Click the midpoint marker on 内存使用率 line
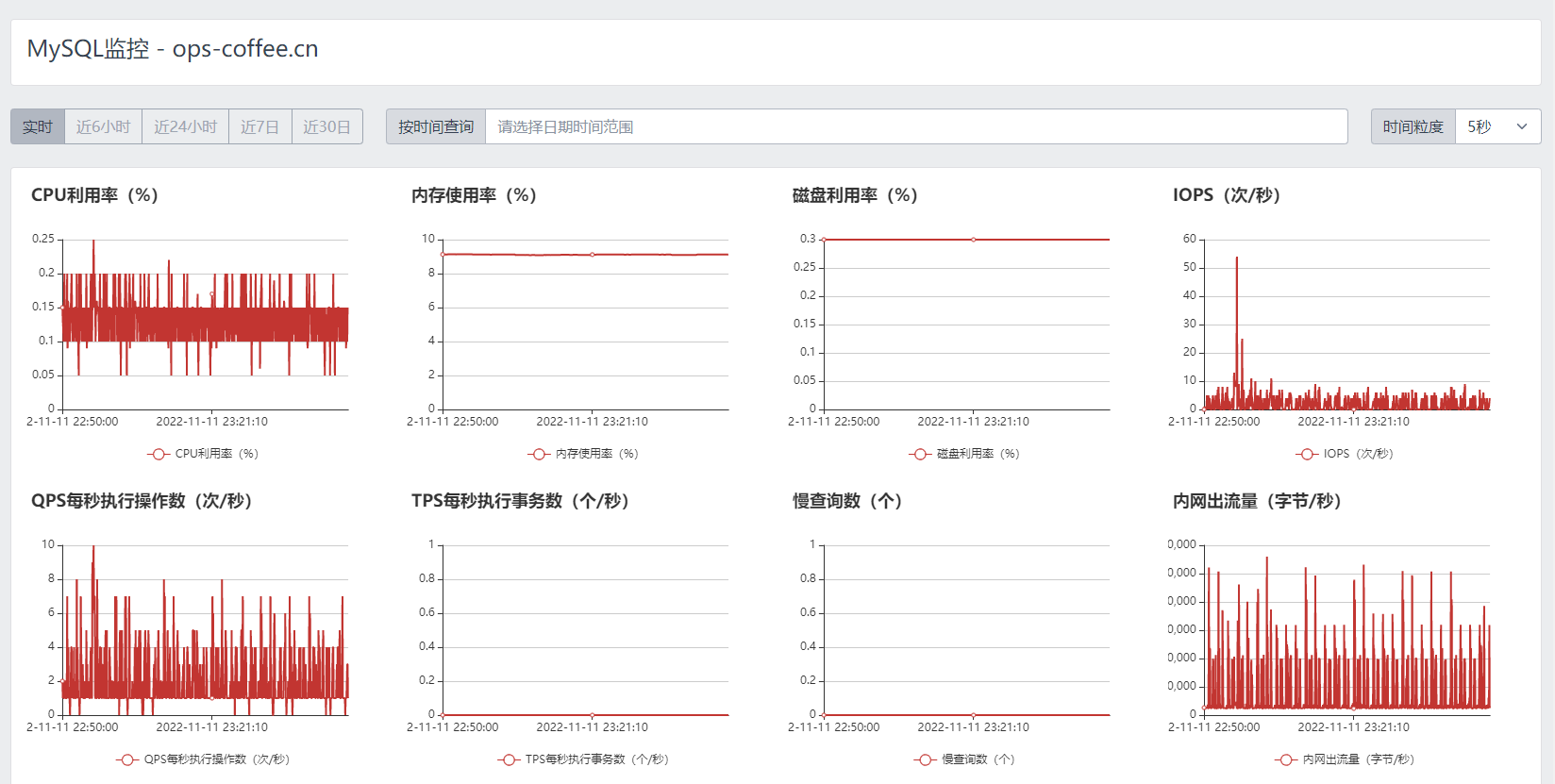The image size is (1555, 784). pyautogui.click(x=593, y=255)
